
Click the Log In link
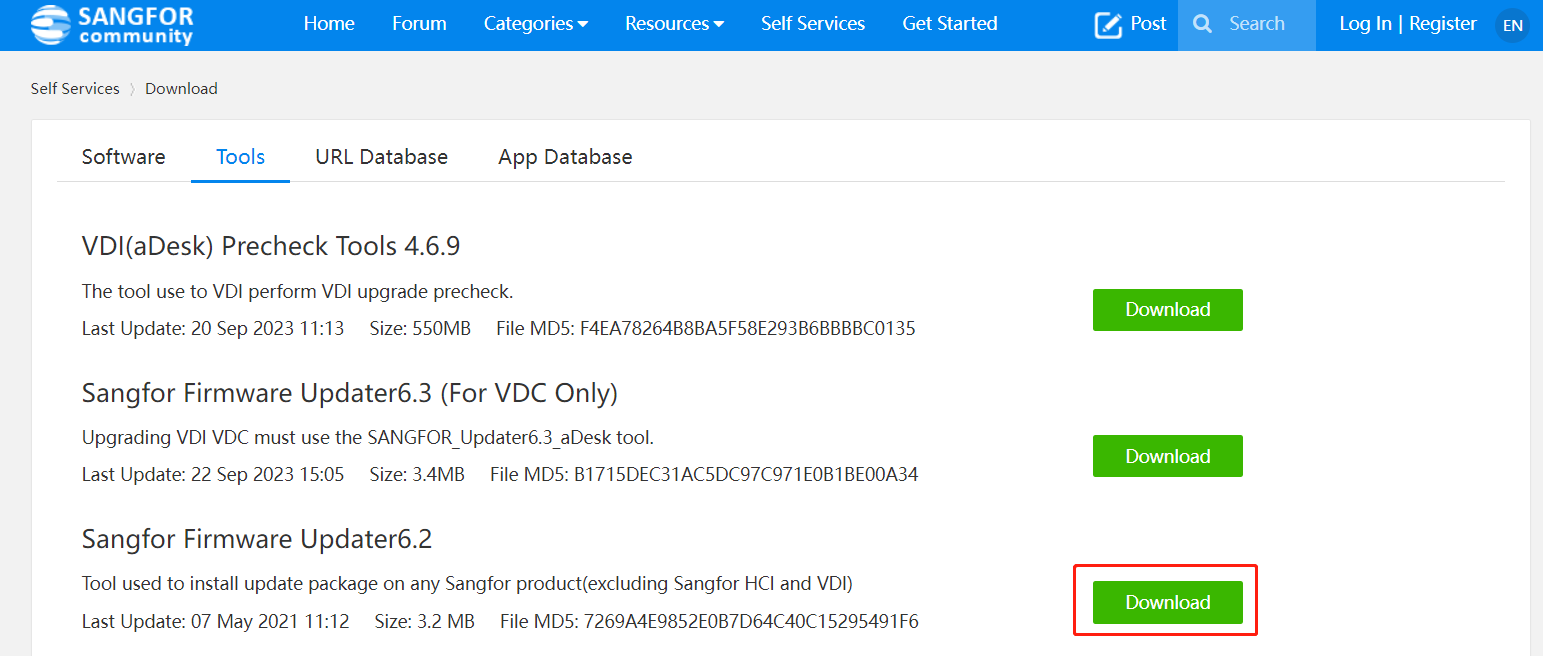(x=1365, y=24)
